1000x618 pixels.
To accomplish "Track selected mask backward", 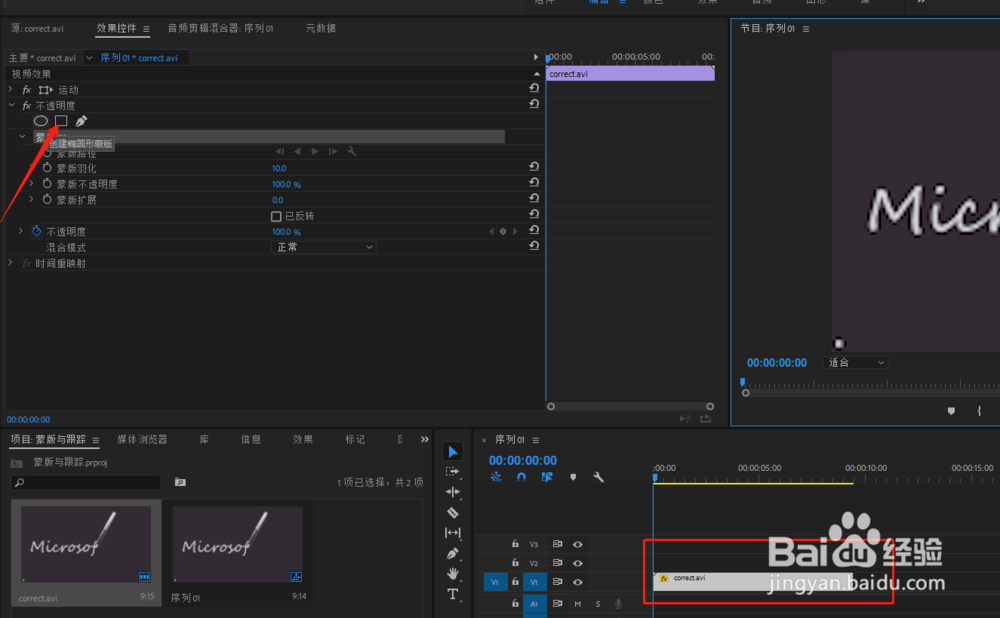I will pos(297,151).
